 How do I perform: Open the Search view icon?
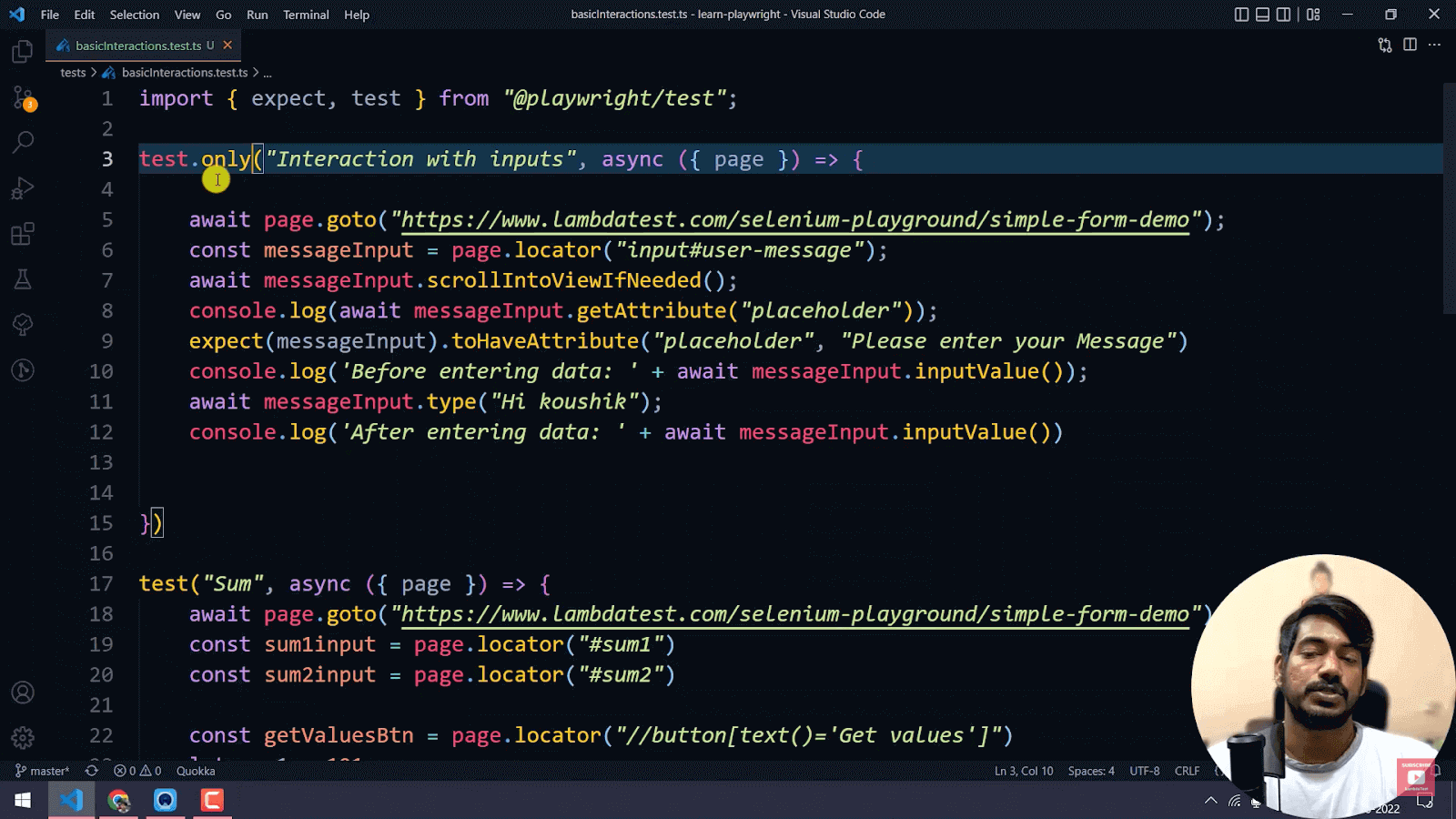coord(23,142)
